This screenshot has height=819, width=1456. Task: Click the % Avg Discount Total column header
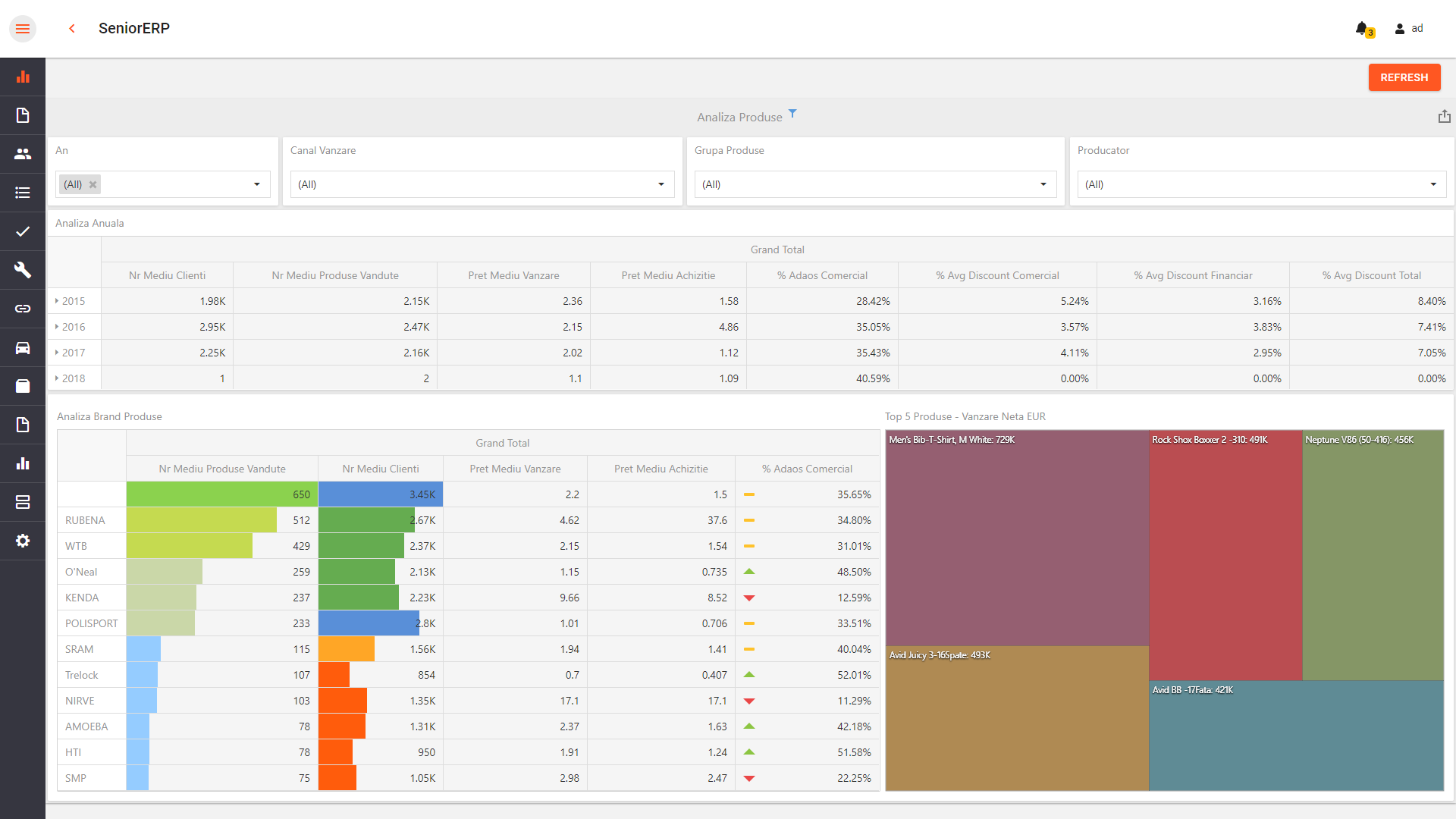click(1372, 275)
